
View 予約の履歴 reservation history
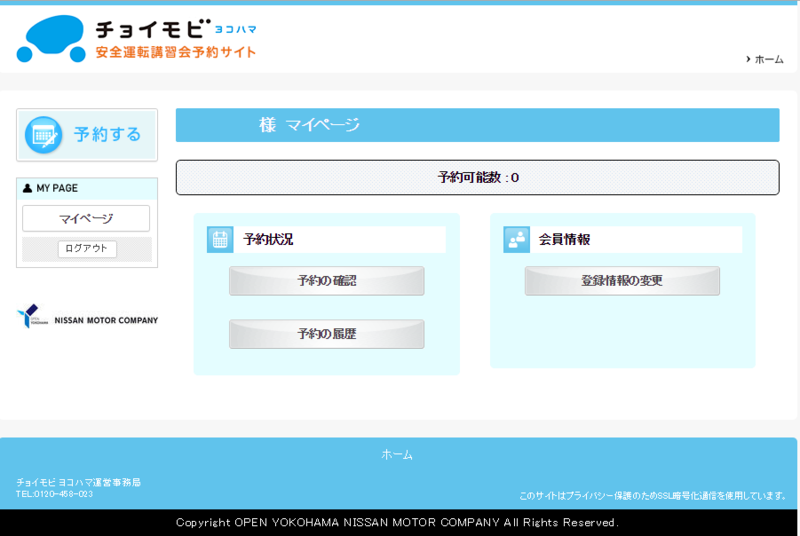[x=327, y=334]
